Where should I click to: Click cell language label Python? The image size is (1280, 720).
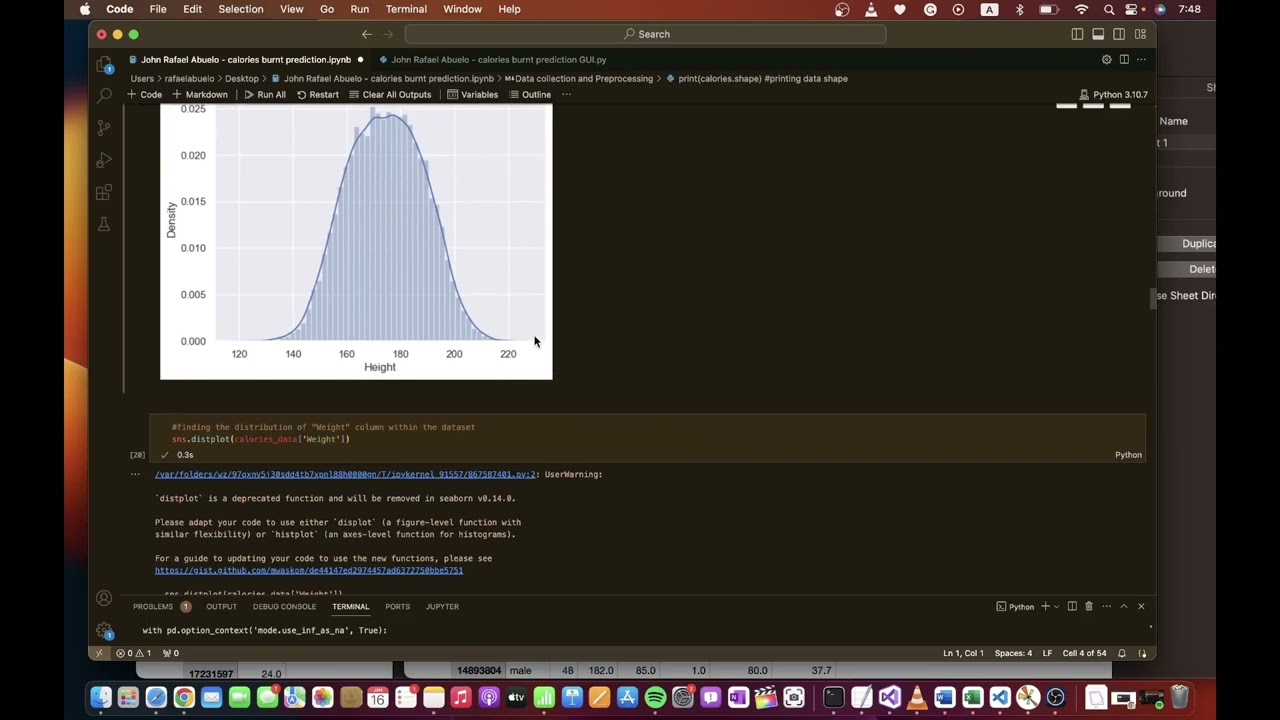(x=1128, y=455)
